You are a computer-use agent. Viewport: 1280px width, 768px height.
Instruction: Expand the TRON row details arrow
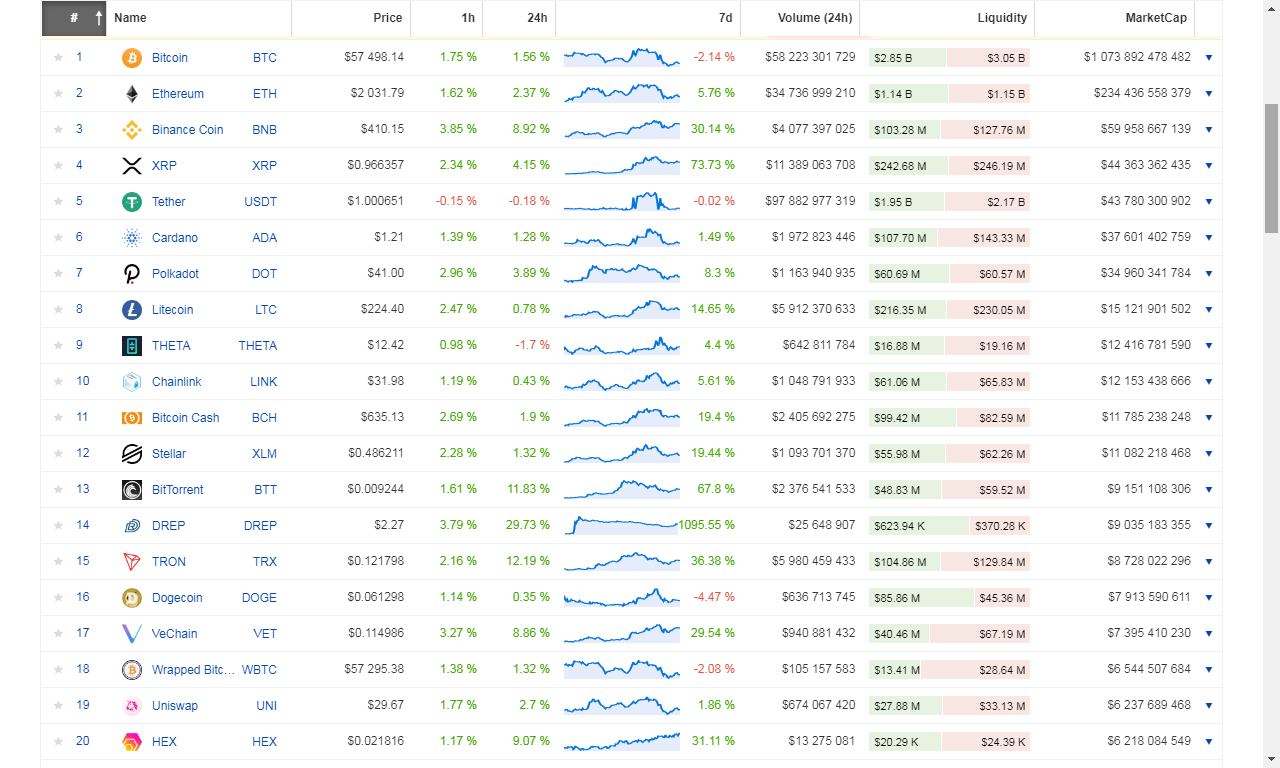[1208, 562]
